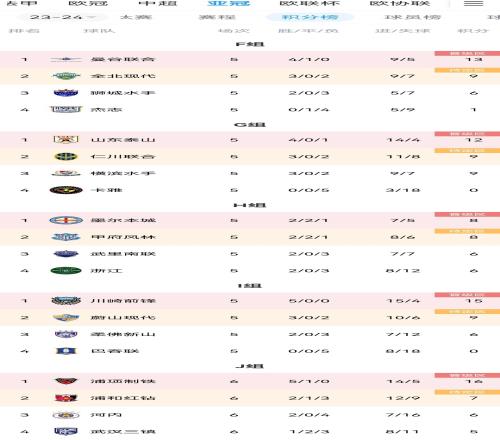500x440 pixels.
Task: Click 甲府风林 team logo
Action: (66, 237)
